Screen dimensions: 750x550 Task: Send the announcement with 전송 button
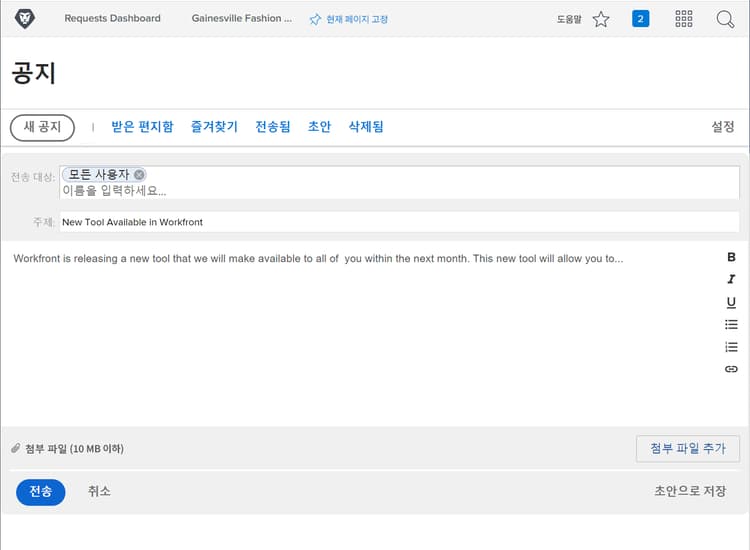coord(41,492)
